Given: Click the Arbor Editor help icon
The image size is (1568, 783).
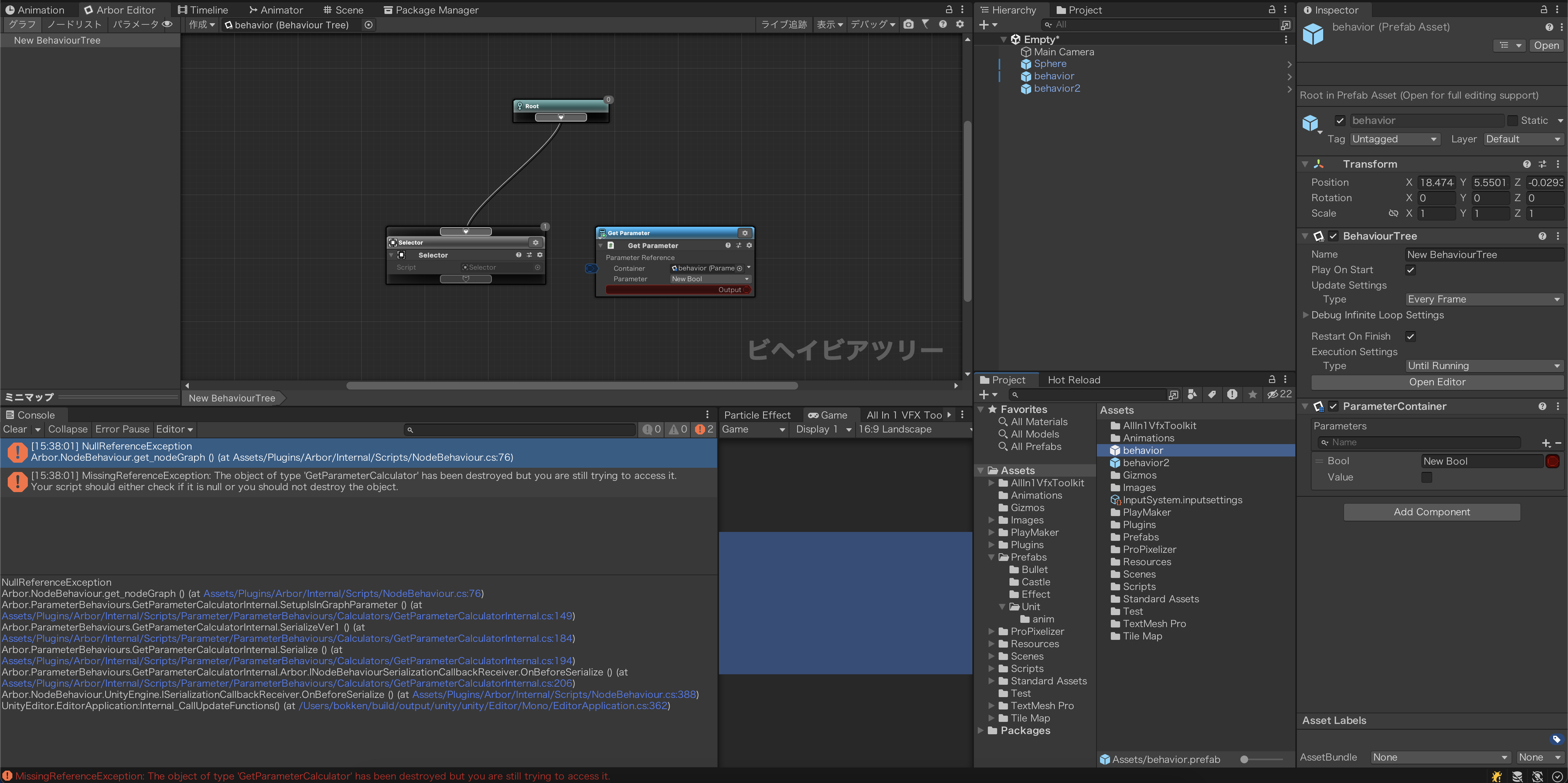Looking at the screenshot, I should [x=942, y=24].
